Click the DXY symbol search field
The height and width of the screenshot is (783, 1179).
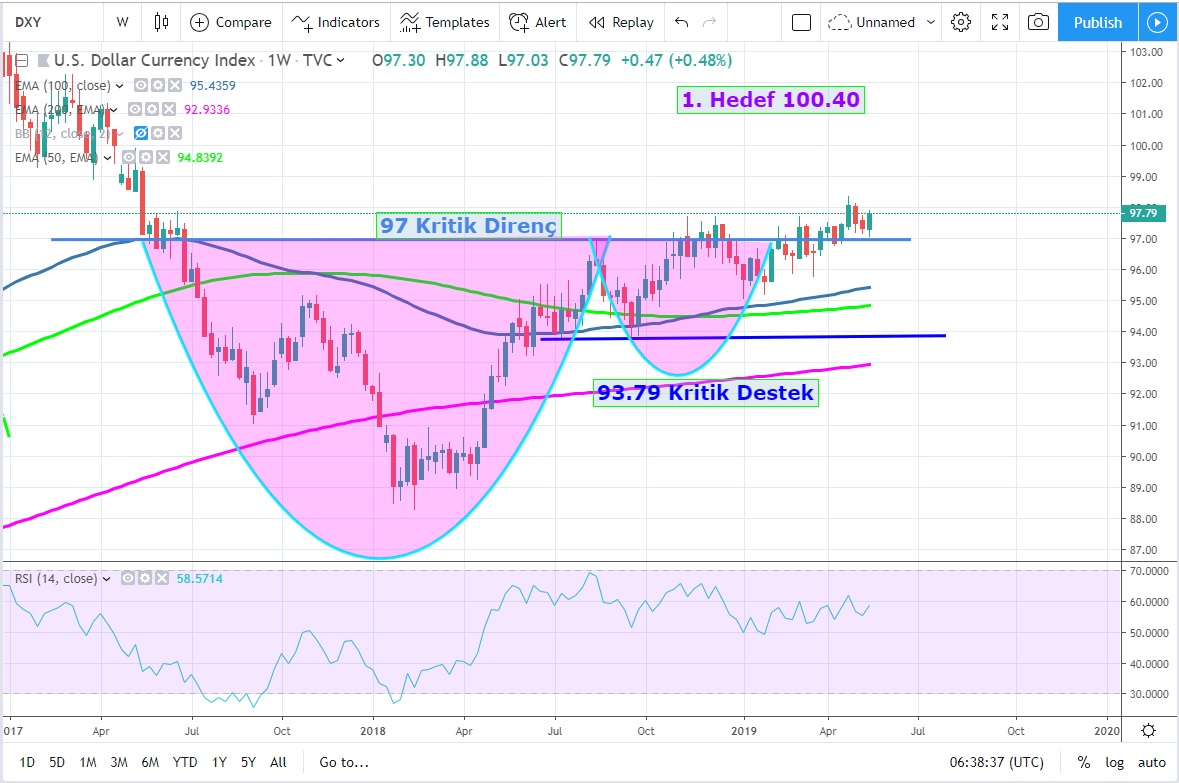pyautogui.click(x=53, y=22)
